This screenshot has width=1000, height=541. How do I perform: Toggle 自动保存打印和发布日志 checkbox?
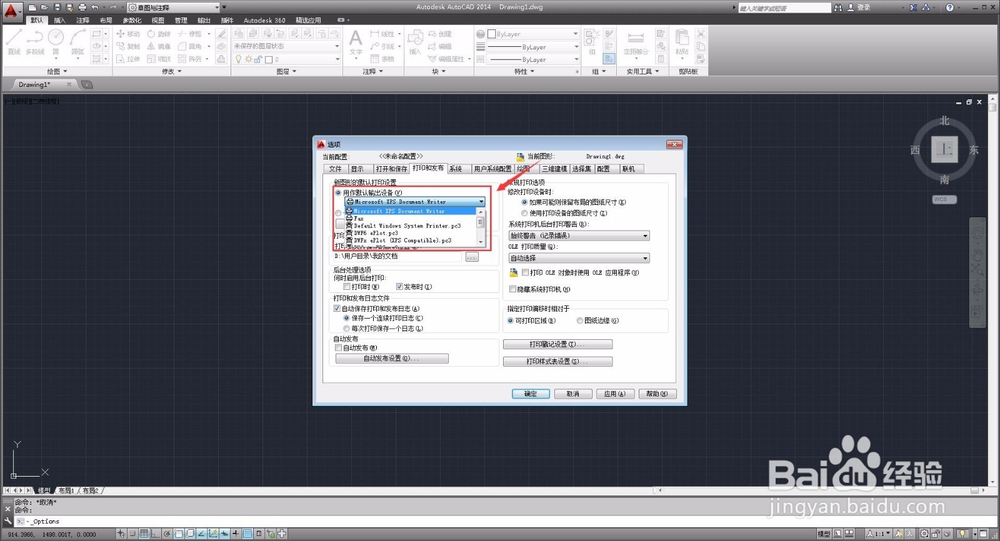click(x=337, y=308)
